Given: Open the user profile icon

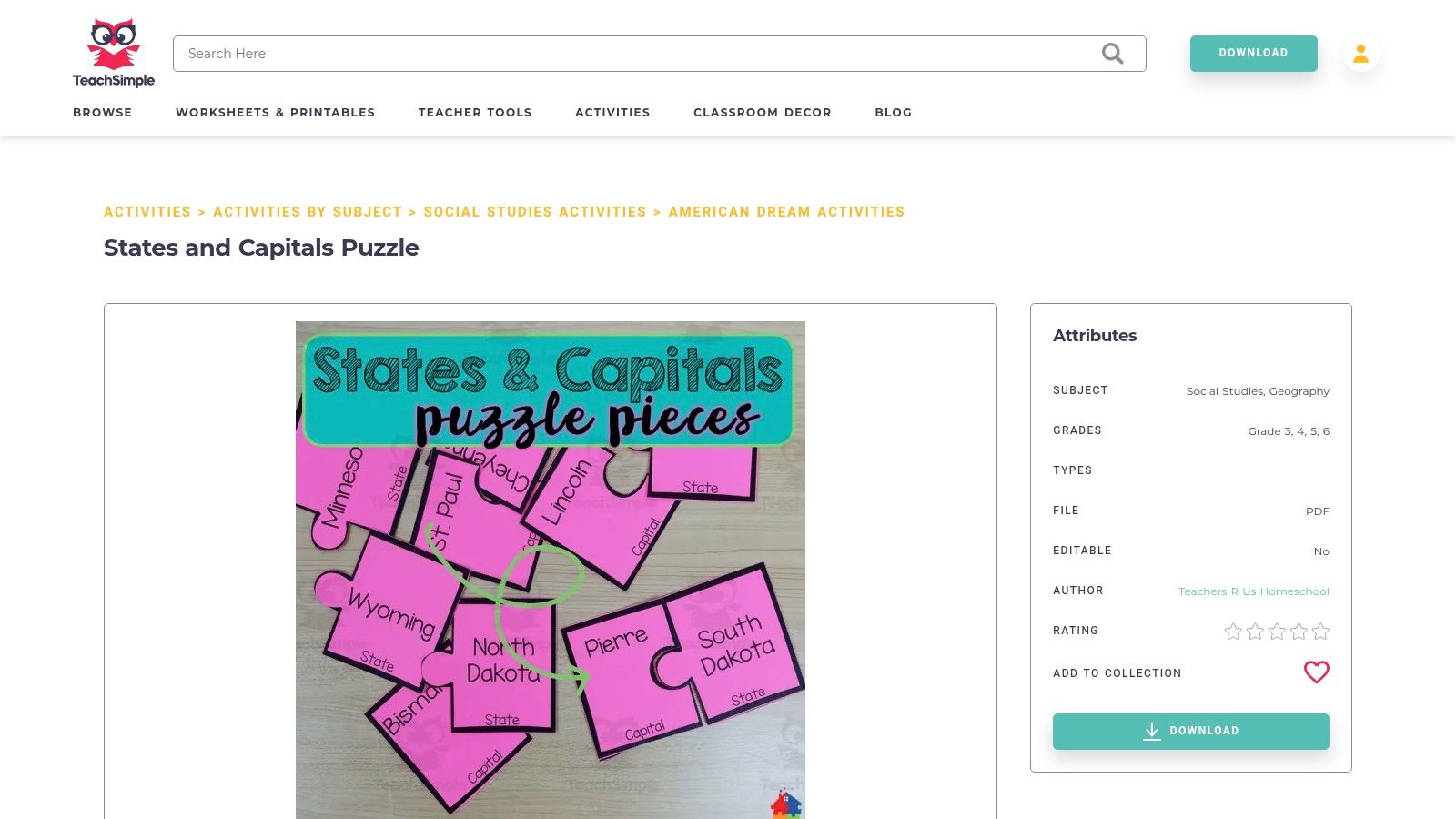Looking at the screenshot, I should click(1360, 54).
